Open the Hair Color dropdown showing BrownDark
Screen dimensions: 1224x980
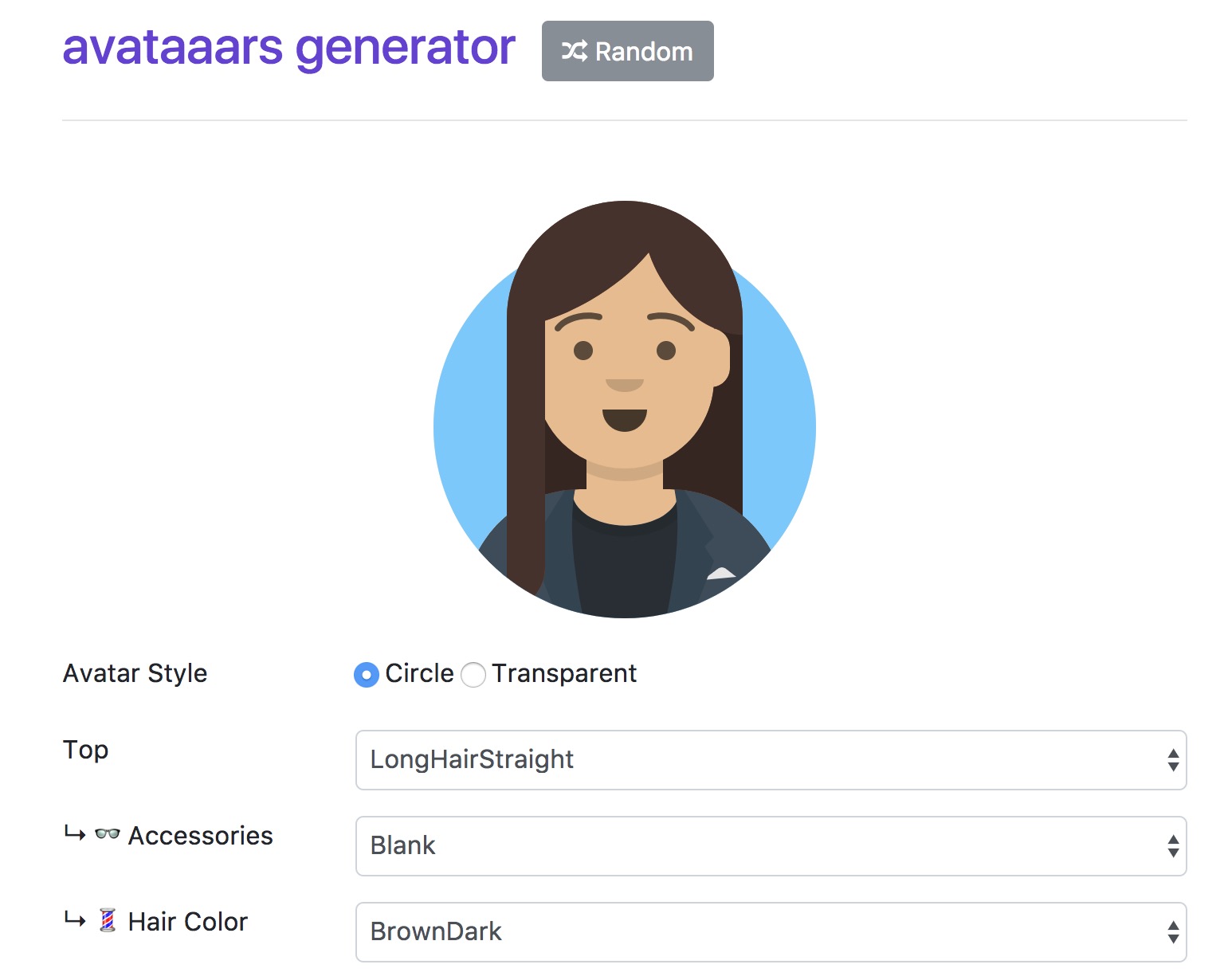pos(770,932)
